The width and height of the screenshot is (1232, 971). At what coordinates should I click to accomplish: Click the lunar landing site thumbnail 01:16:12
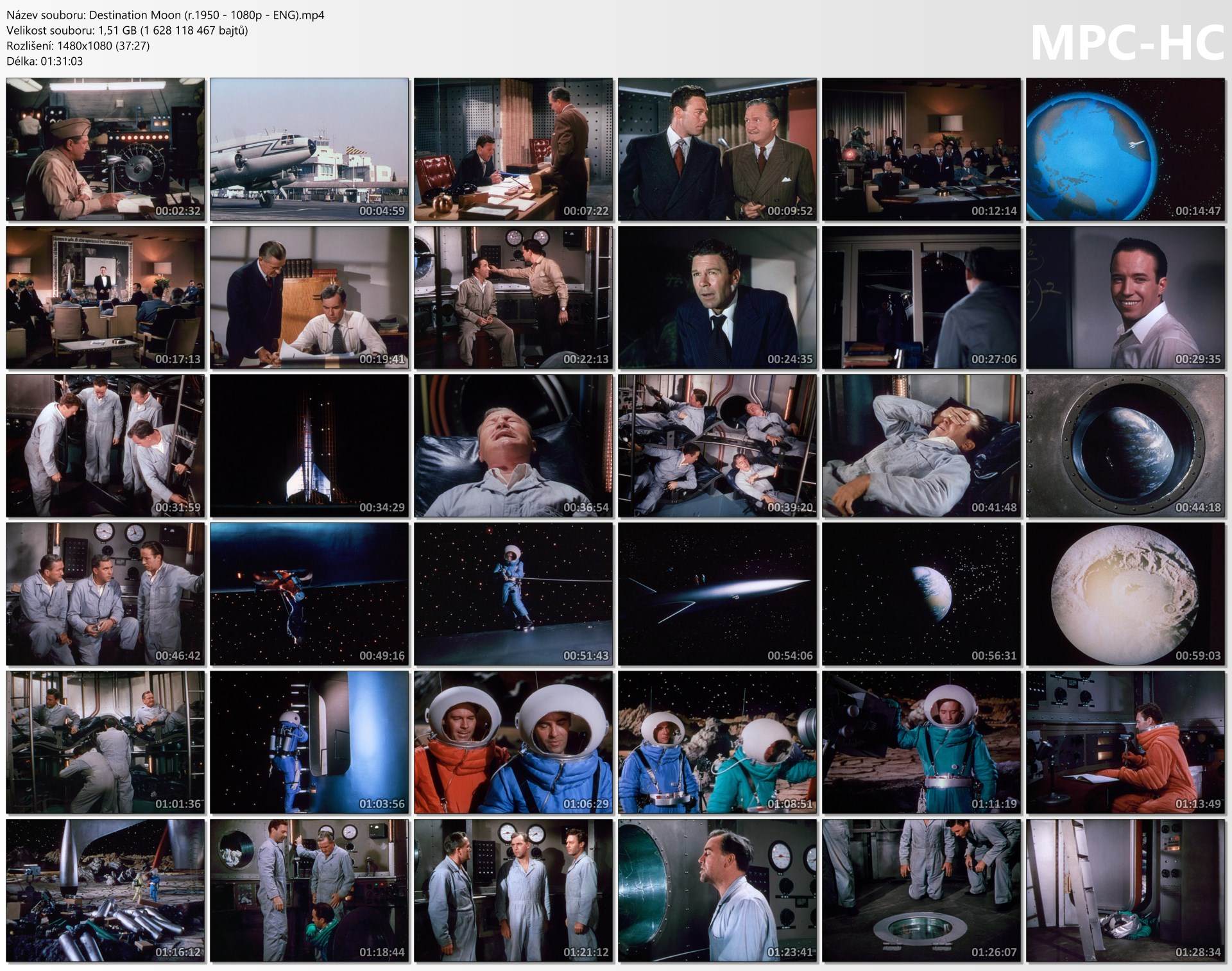pyautogui.click(x=106, y=891)
